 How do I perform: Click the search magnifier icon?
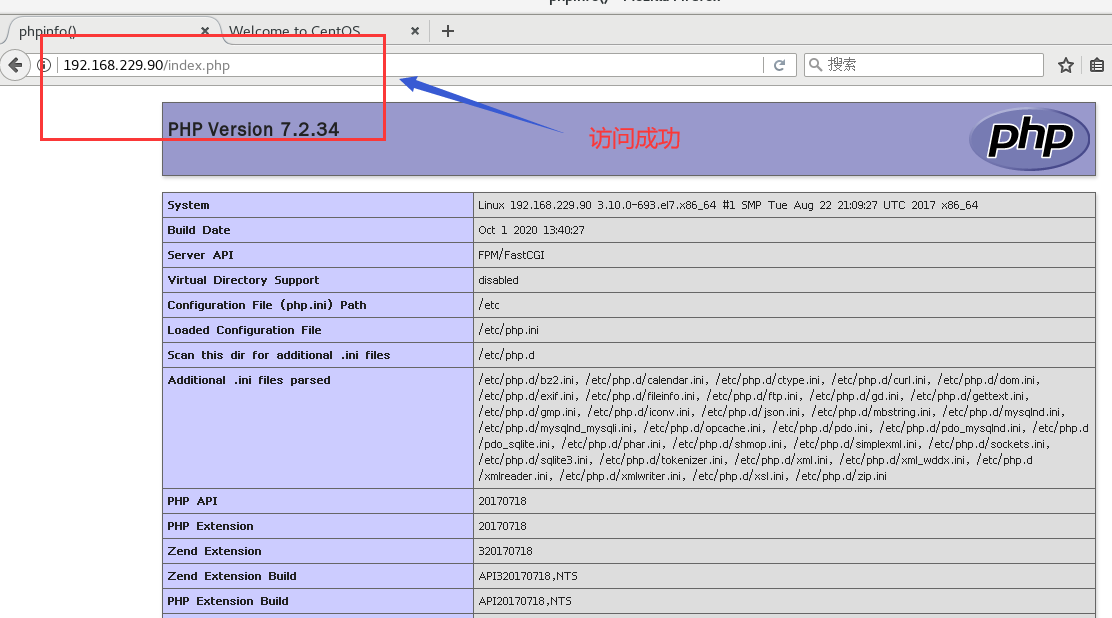[816, 65]
